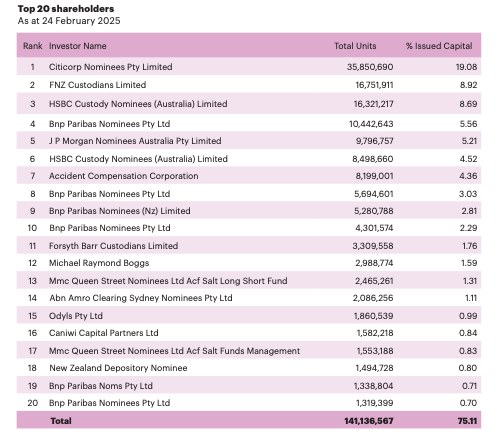Click the '% Issued Capital' column header
The width and height of the screenshot is (498, 441).
pos(439,46)
